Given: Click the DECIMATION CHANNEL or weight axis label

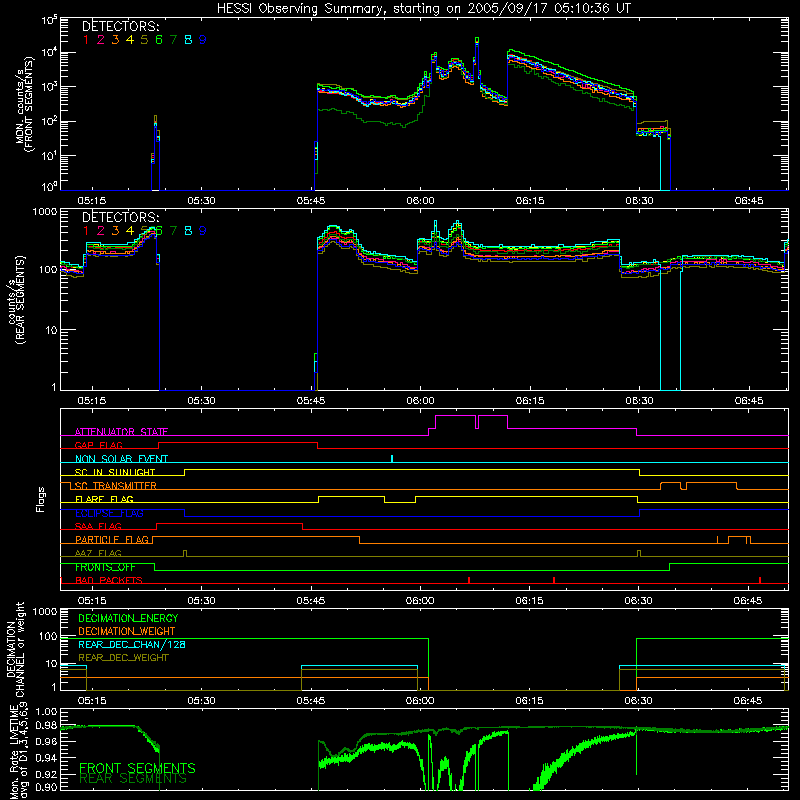Looking at the screenshot, I should point(15,649).
